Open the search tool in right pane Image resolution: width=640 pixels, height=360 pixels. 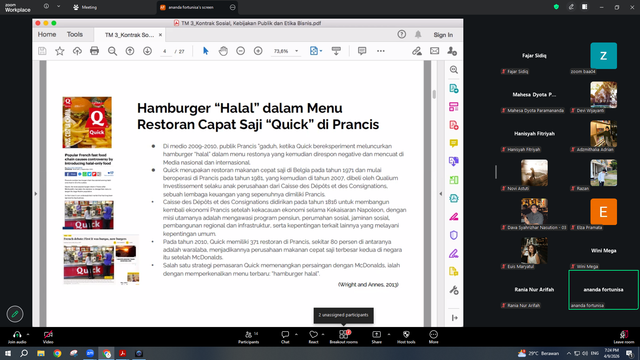[453, 70]
